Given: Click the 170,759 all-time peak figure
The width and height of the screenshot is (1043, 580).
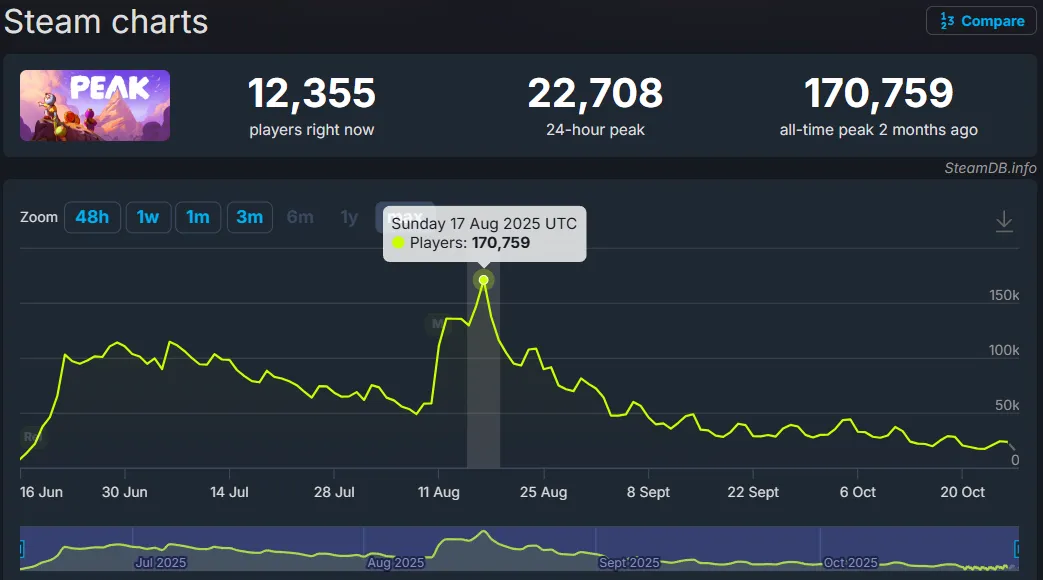Looking at the screenshot, I should pos(879,92).
